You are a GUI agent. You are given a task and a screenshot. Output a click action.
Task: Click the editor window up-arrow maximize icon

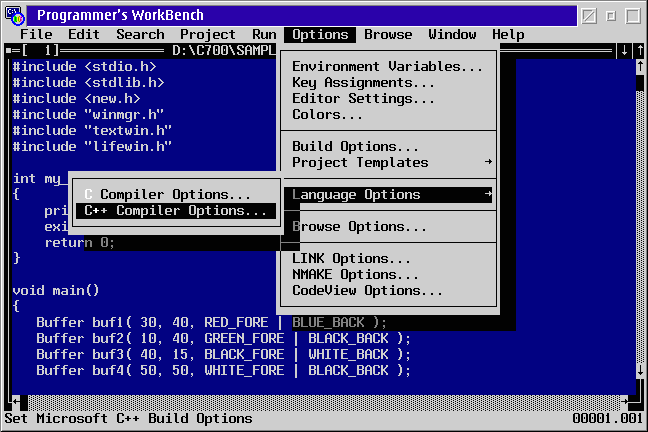point(640,50)
